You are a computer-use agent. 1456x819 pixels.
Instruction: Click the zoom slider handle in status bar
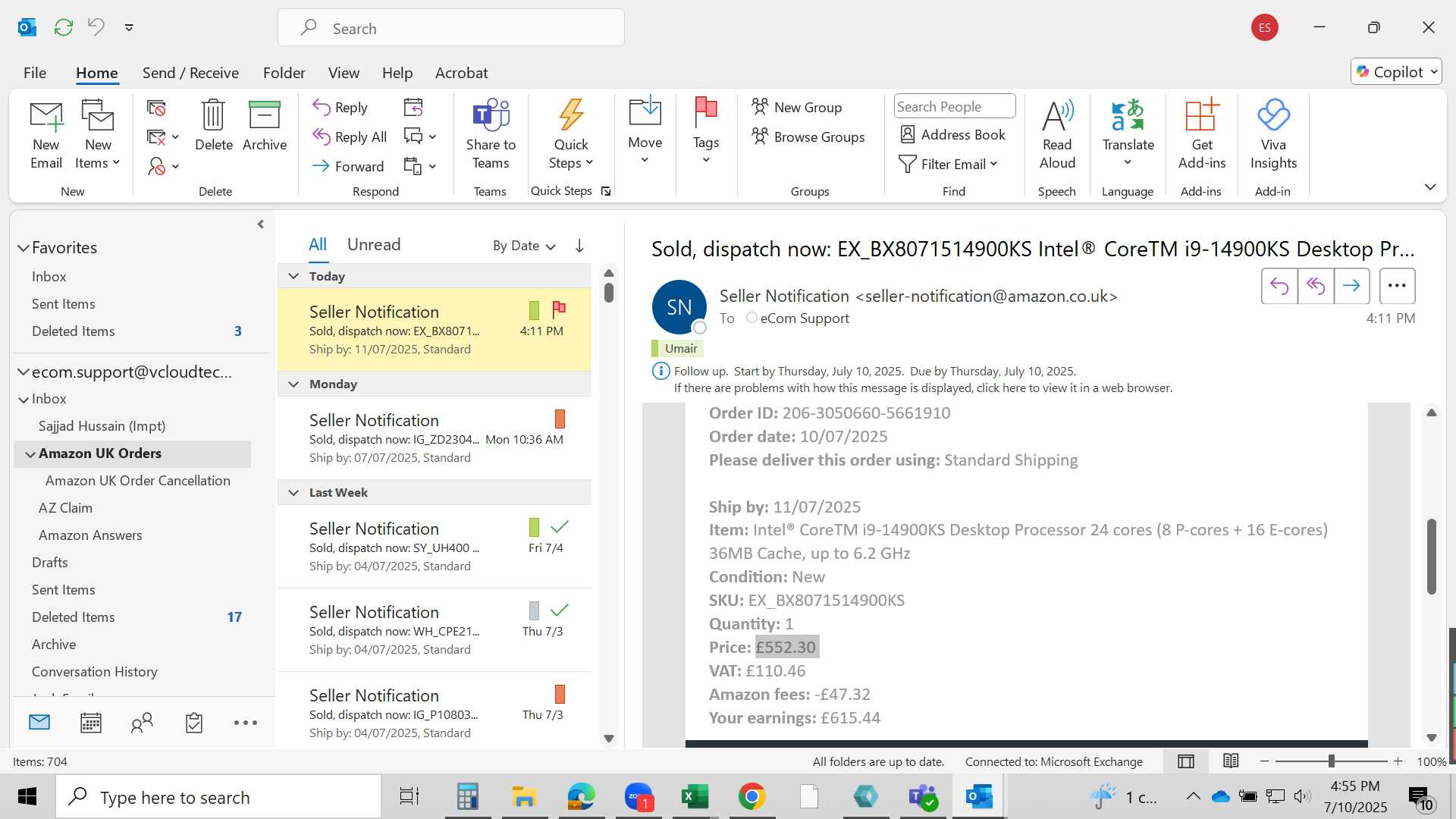[1331, 761]
